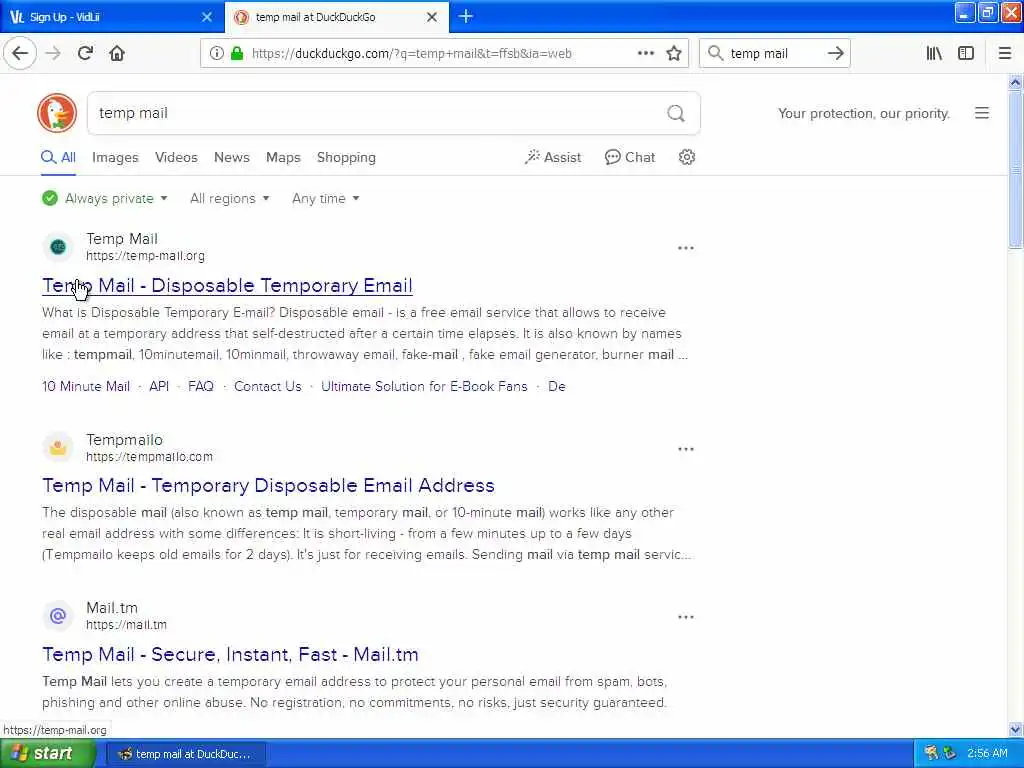
Task: Focus the Firefox search box with temp mail
Action: [774, 54]
